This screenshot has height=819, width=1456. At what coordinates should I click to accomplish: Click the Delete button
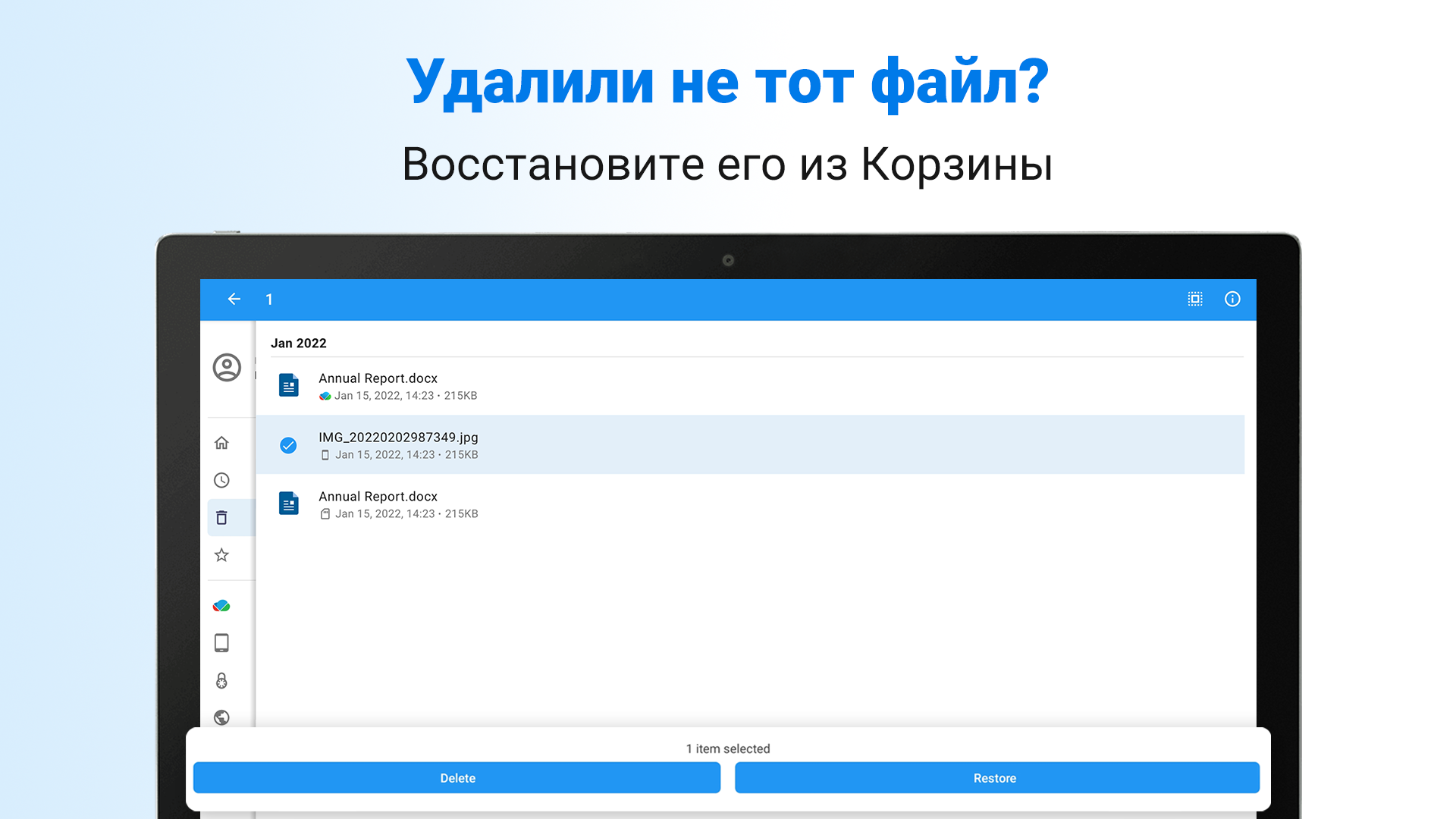pyautogui.click(x=457, y=778)
